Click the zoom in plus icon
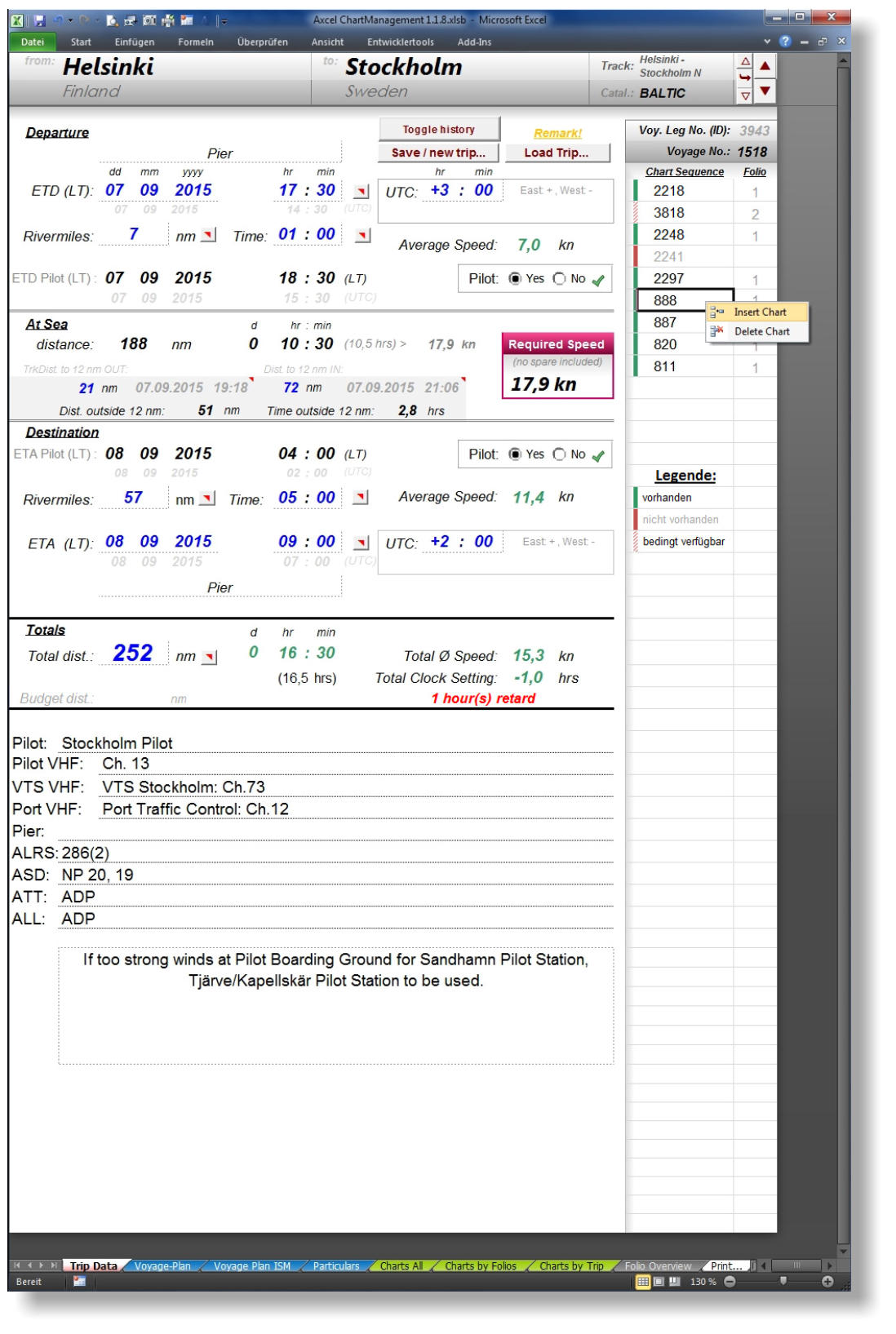 click(x=827, y=1282)
